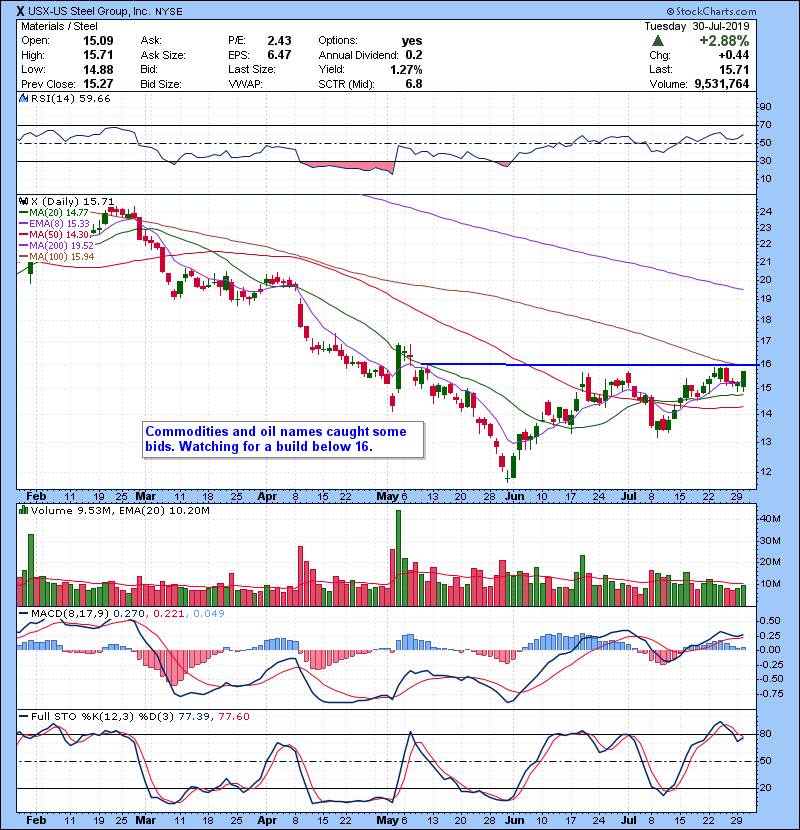Viewport: 800px width, 830px height.
Task: Click the 'May' label on bottom date axis
Action: click(388, 820)
